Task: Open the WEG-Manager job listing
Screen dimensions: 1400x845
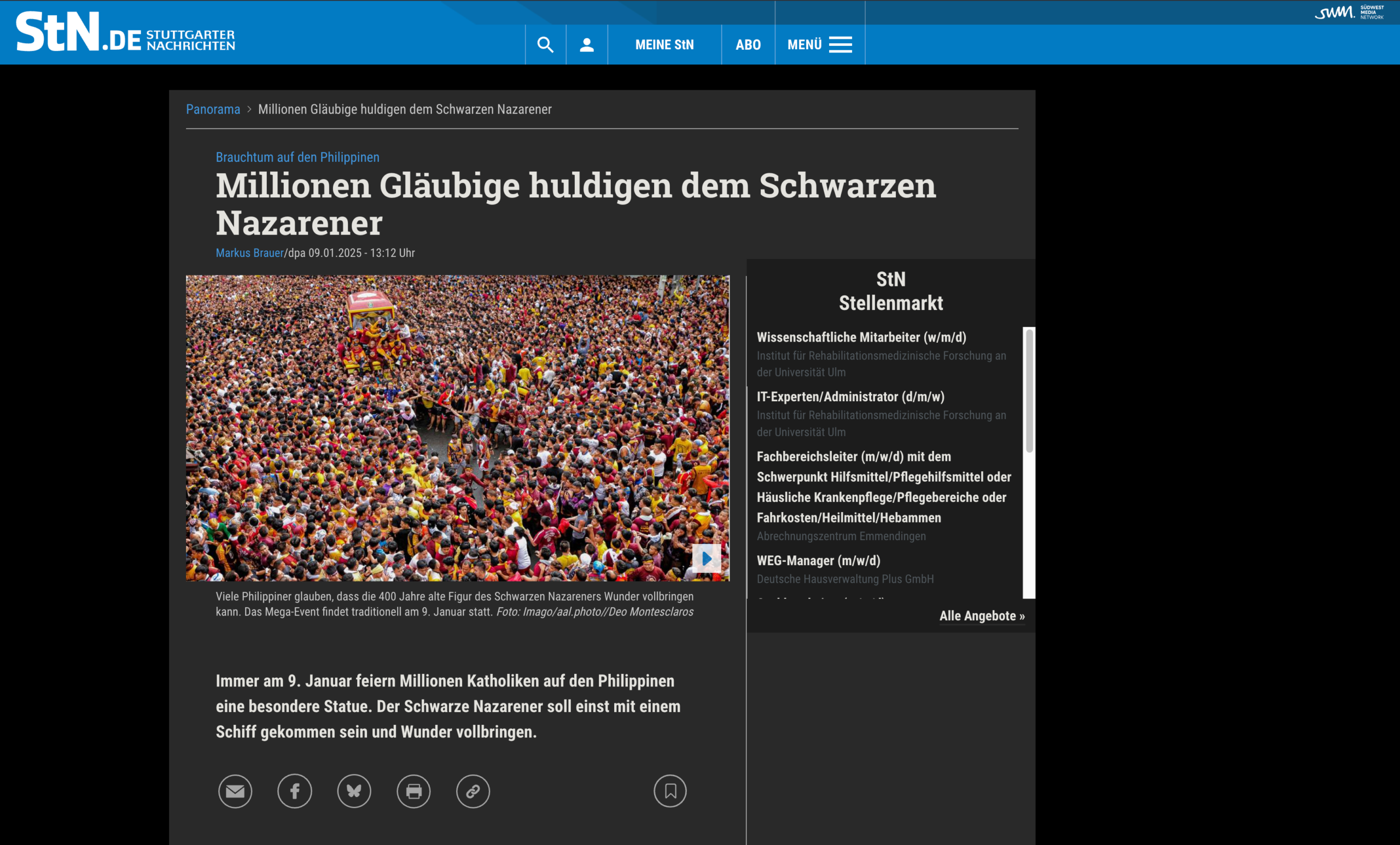Action: 818,560
